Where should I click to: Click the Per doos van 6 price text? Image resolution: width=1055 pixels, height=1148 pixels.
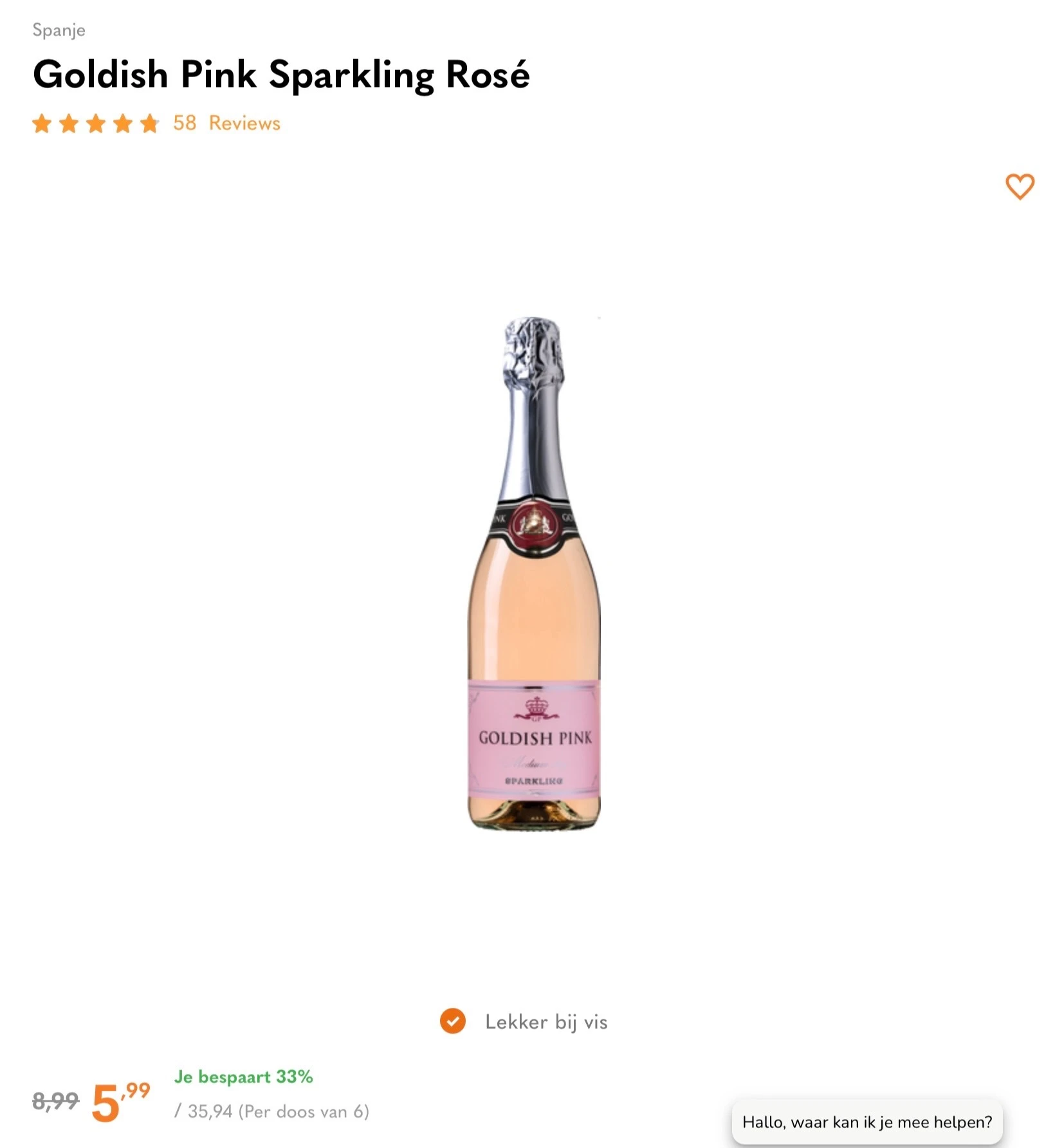(273, 1111)
